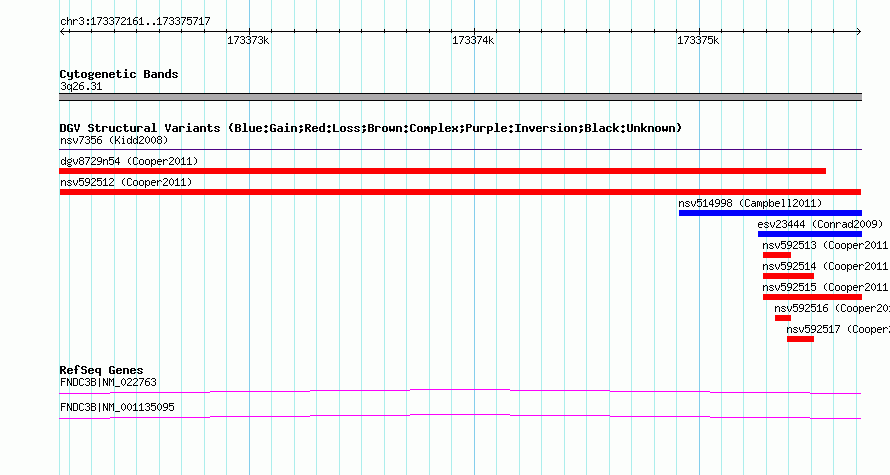
Task: Open the nsv7356 (Kidd2008) label
Action: 114,140
